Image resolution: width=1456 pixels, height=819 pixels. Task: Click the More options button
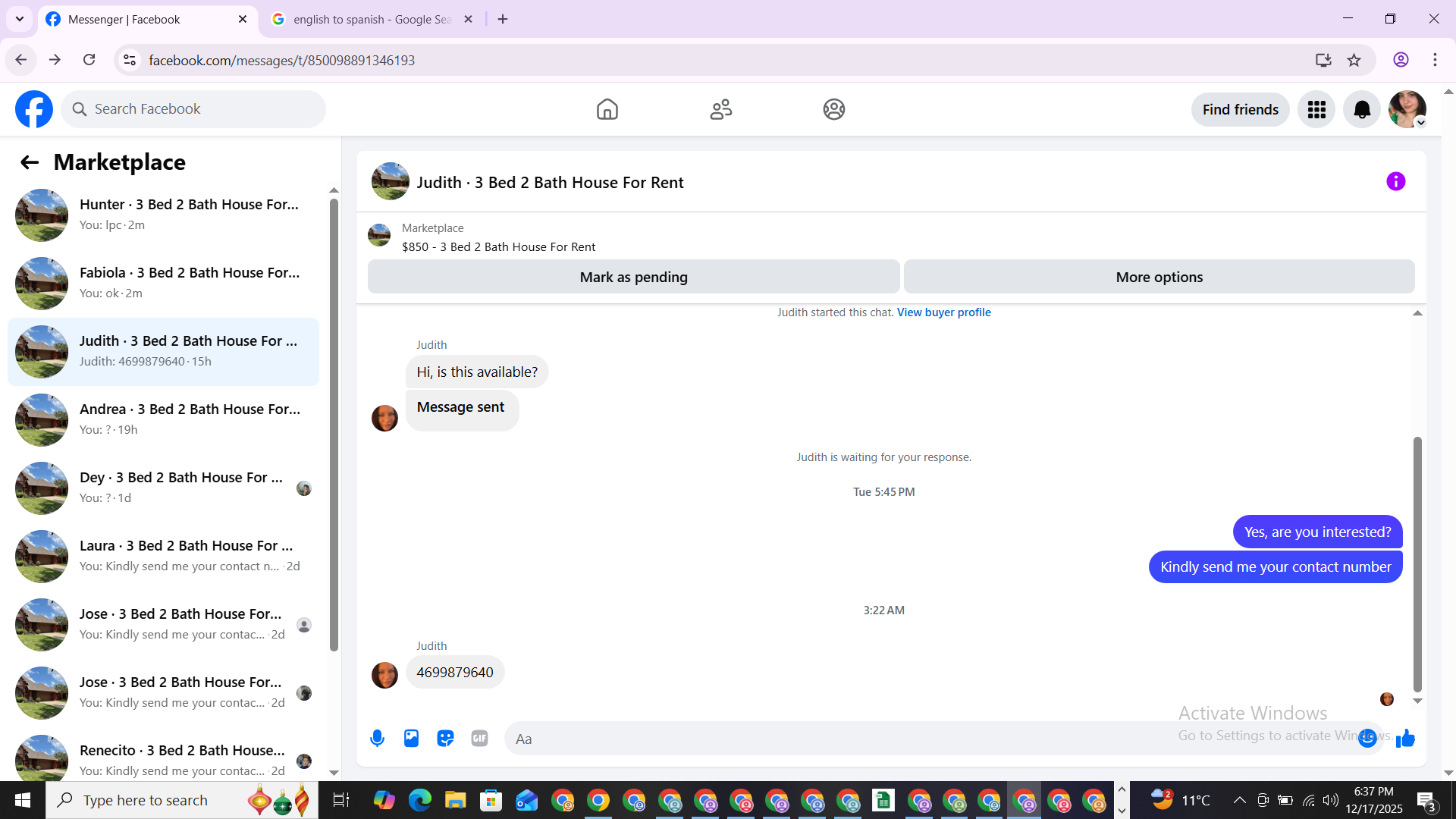pos(1159,278)
